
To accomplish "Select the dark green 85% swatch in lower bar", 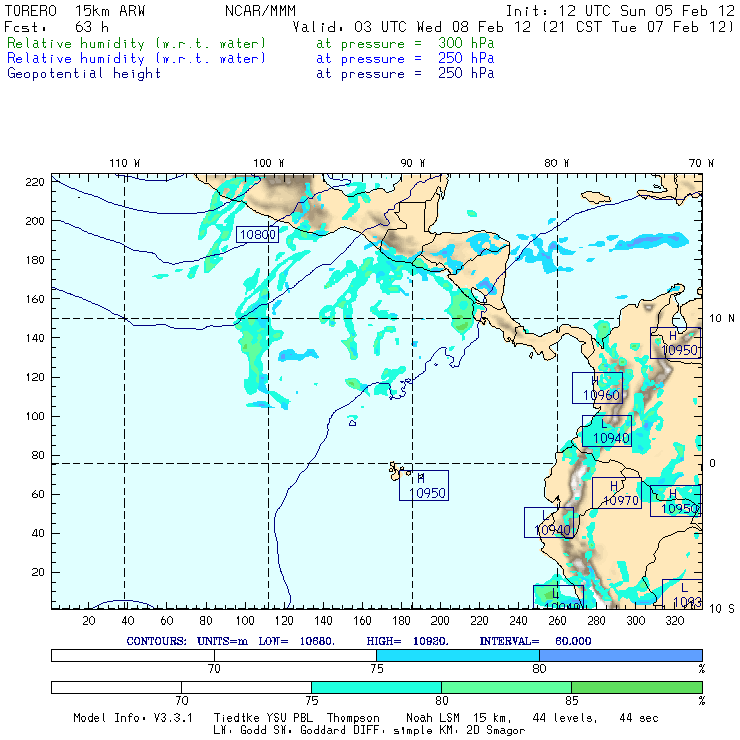I will coord(636,687).
